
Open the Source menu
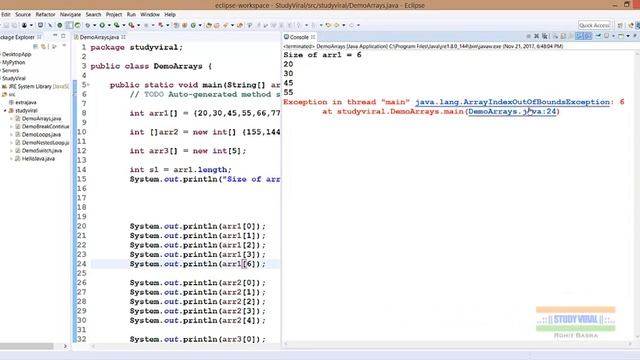(x=23, y=14)
